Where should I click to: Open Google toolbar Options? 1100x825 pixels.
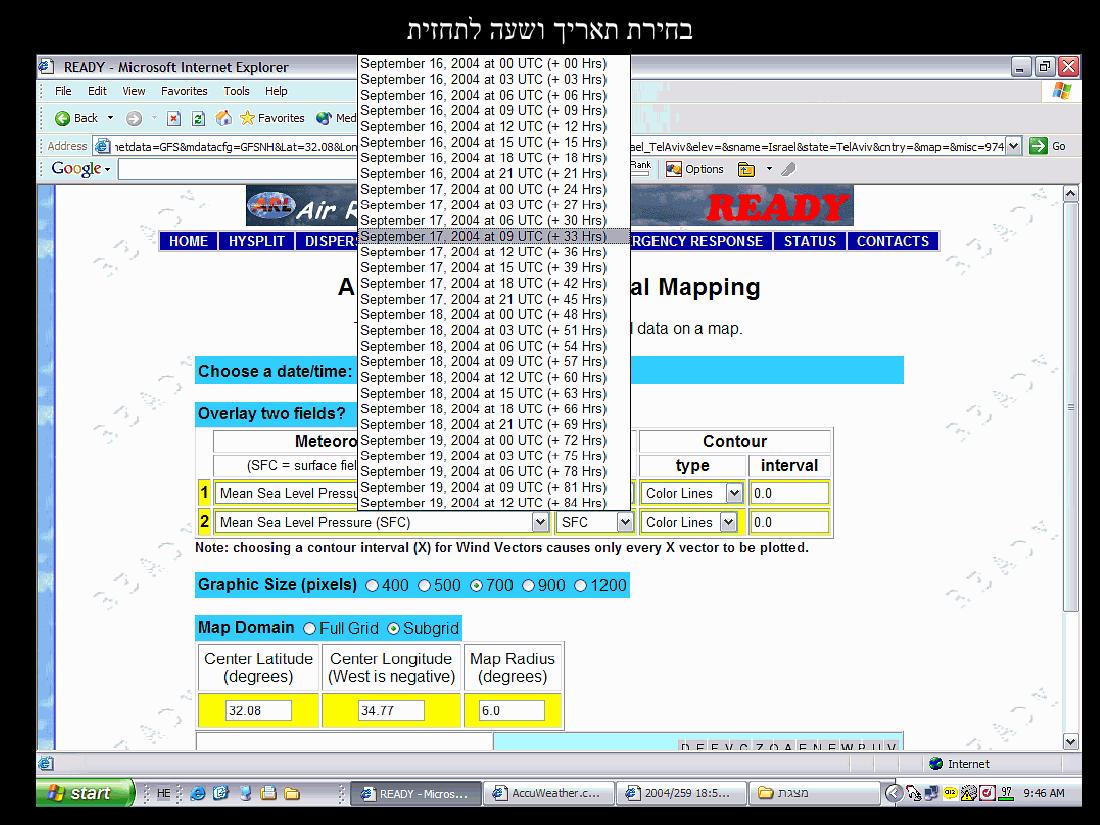(x=695, y=169)
